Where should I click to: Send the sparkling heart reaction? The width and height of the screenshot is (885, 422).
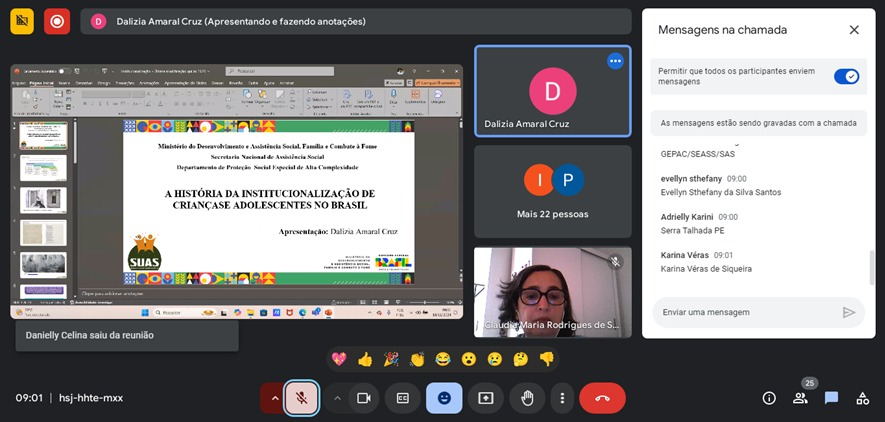coord(339,359)
